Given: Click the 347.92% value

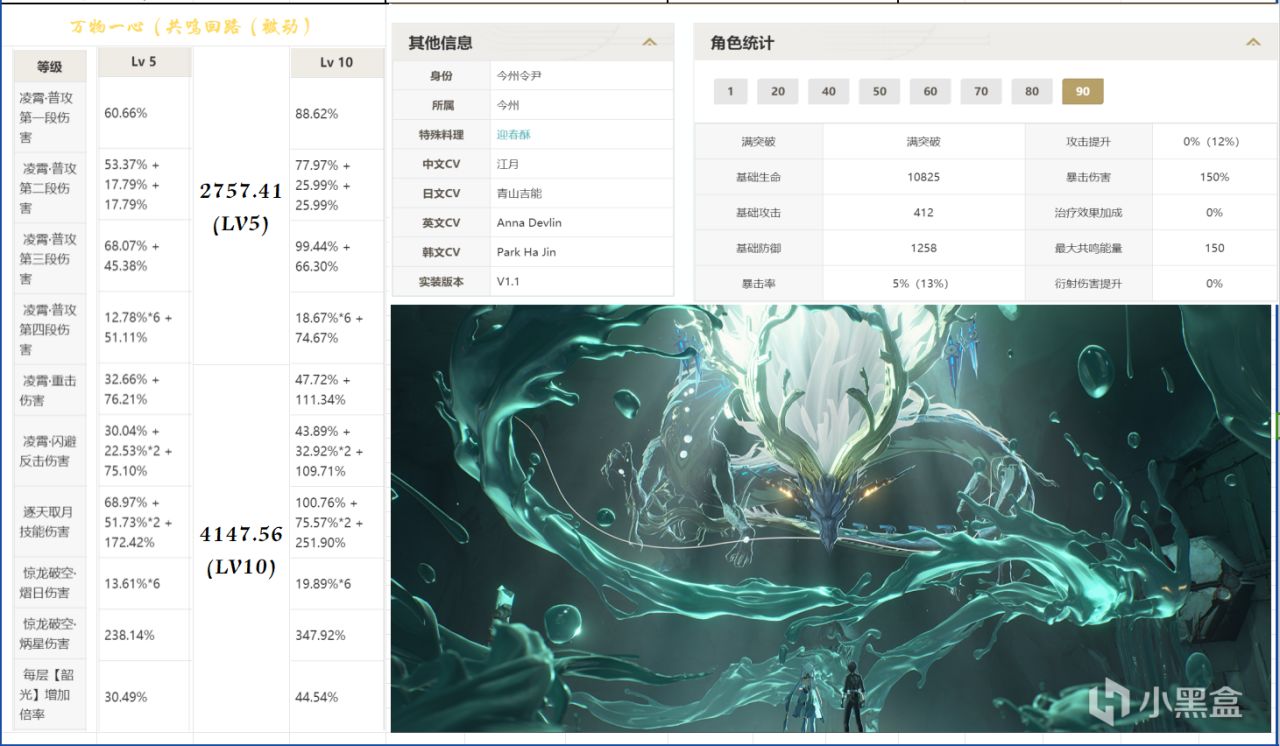Looking at the screenshot, I should click(321, 635).
